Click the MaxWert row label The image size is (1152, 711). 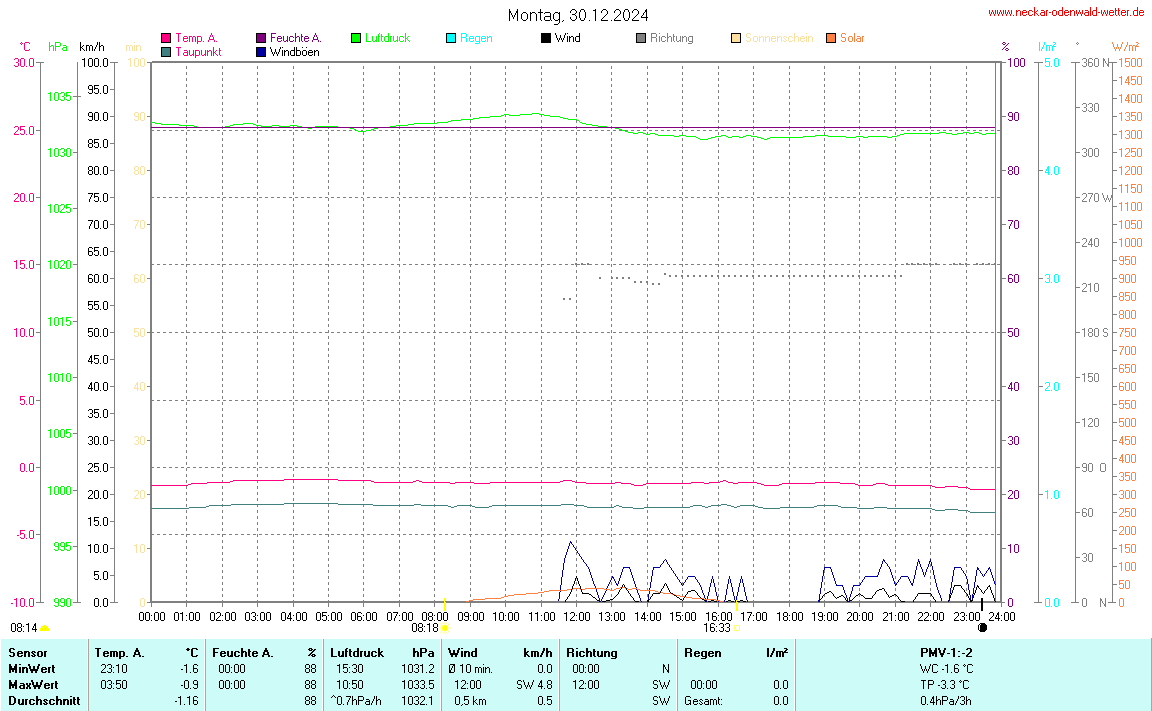point(31,685)
